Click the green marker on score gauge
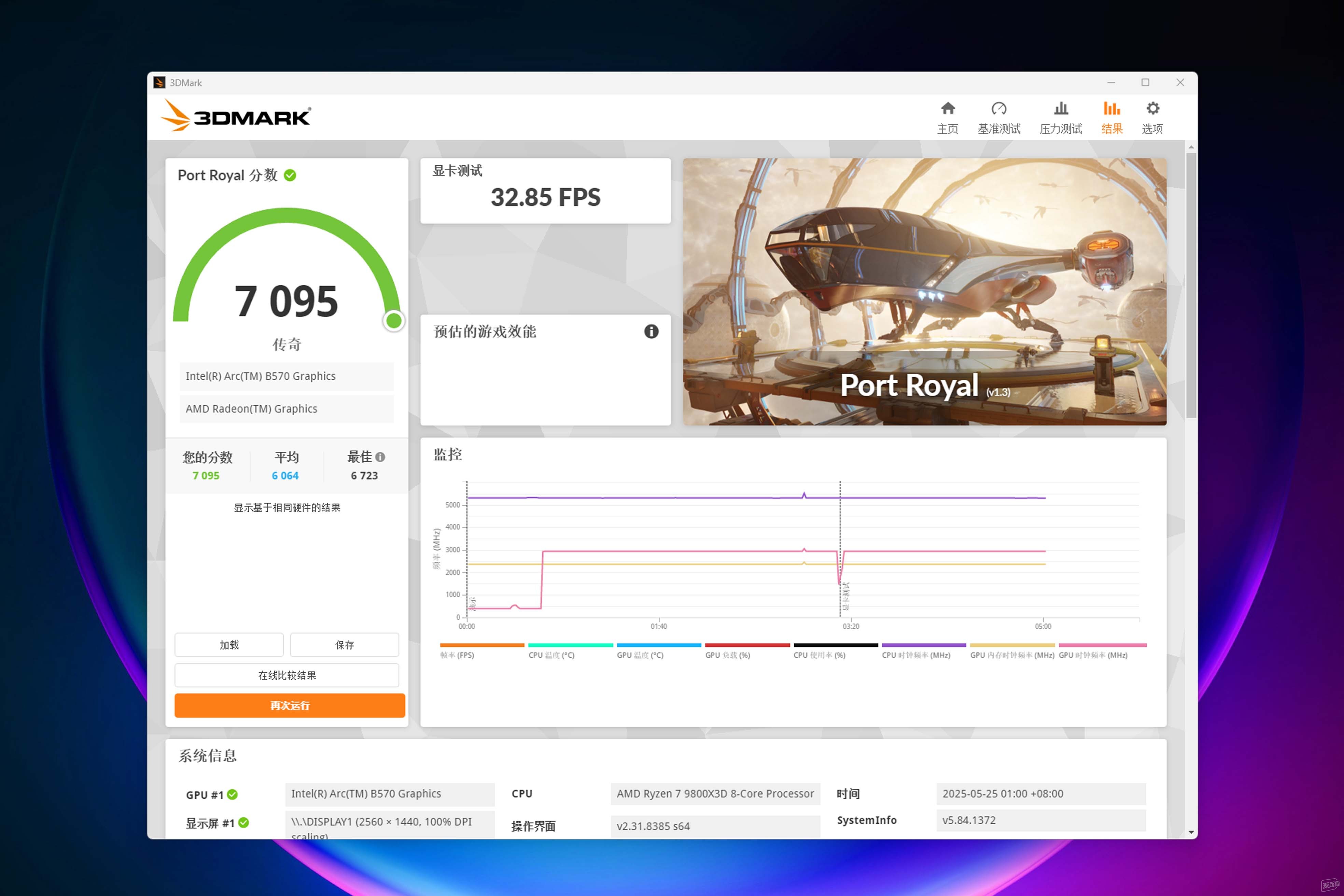Screen dimensions: 1344x896 pos(394,321)
